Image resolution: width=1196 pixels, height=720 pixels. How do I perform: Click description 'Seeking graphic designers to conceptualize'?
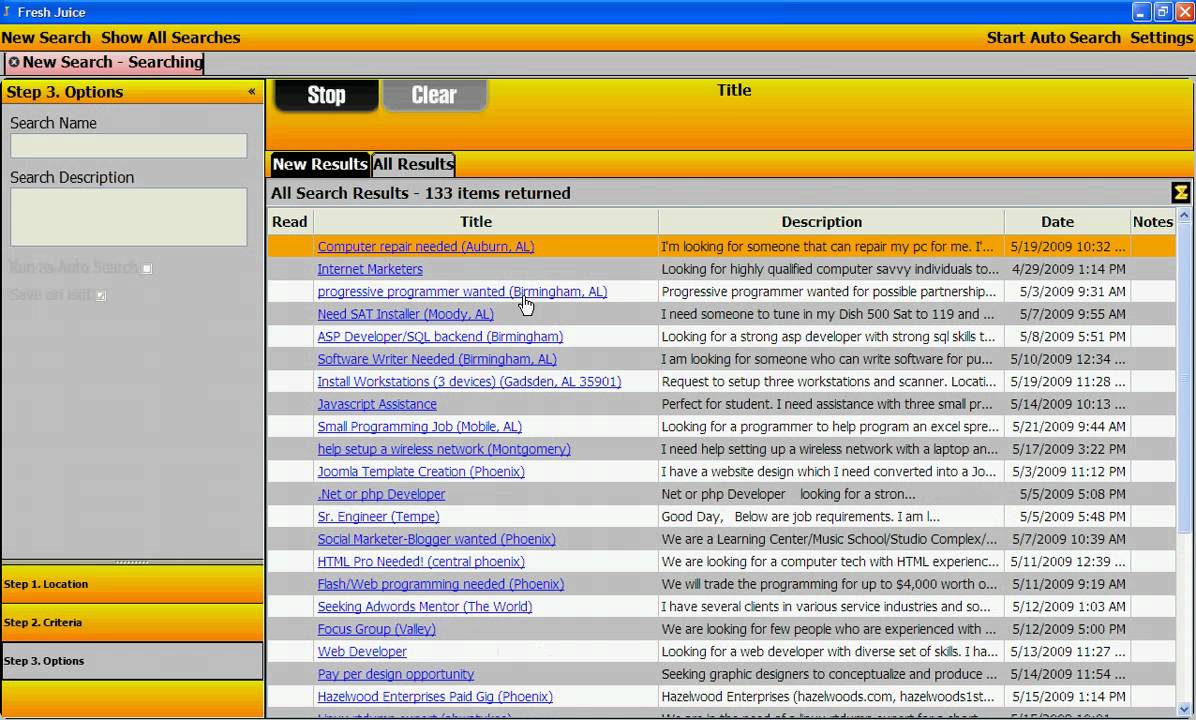tap(831, 674)
